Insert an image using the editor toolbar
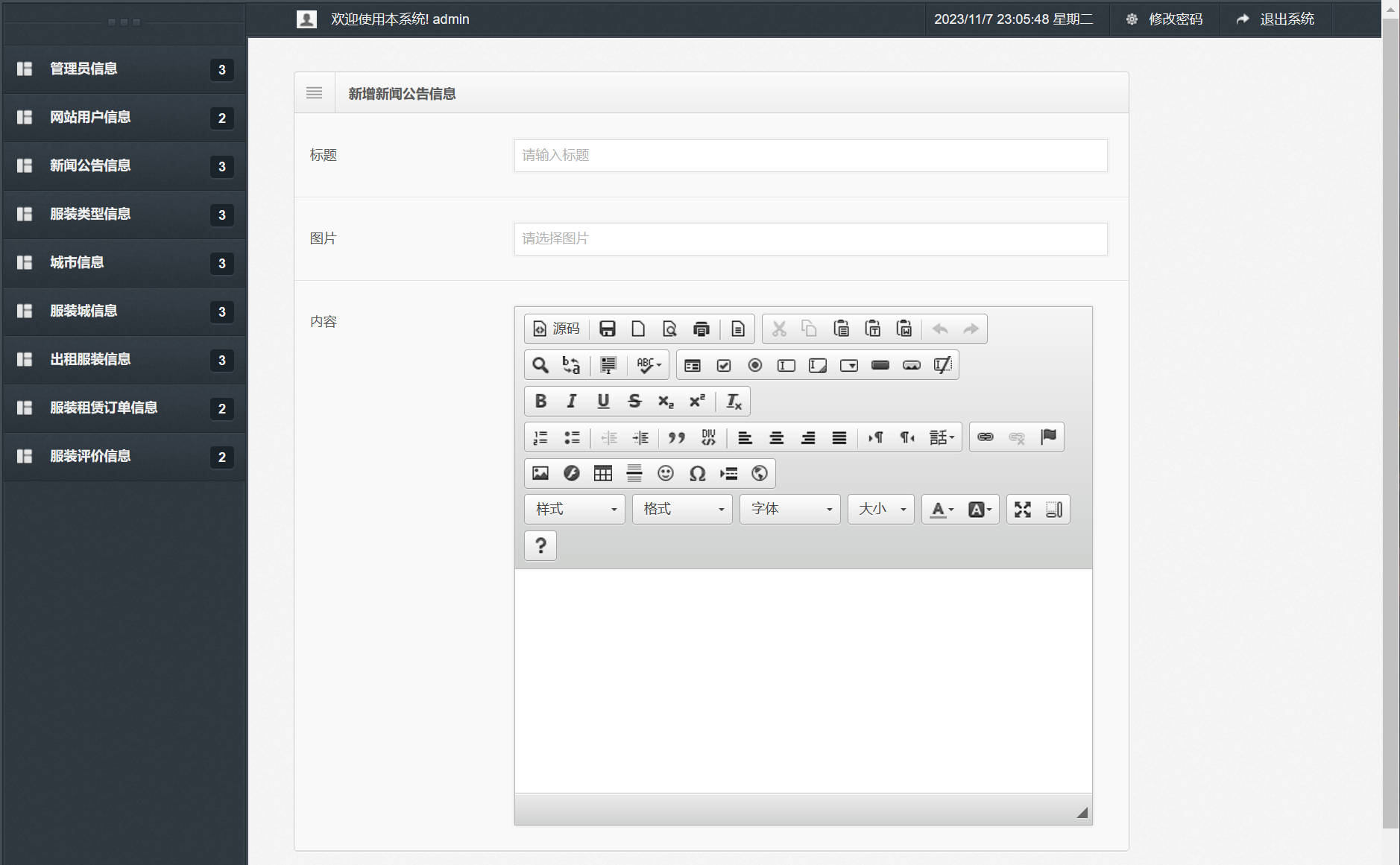1400x865 pixels. tap(540, 473)
